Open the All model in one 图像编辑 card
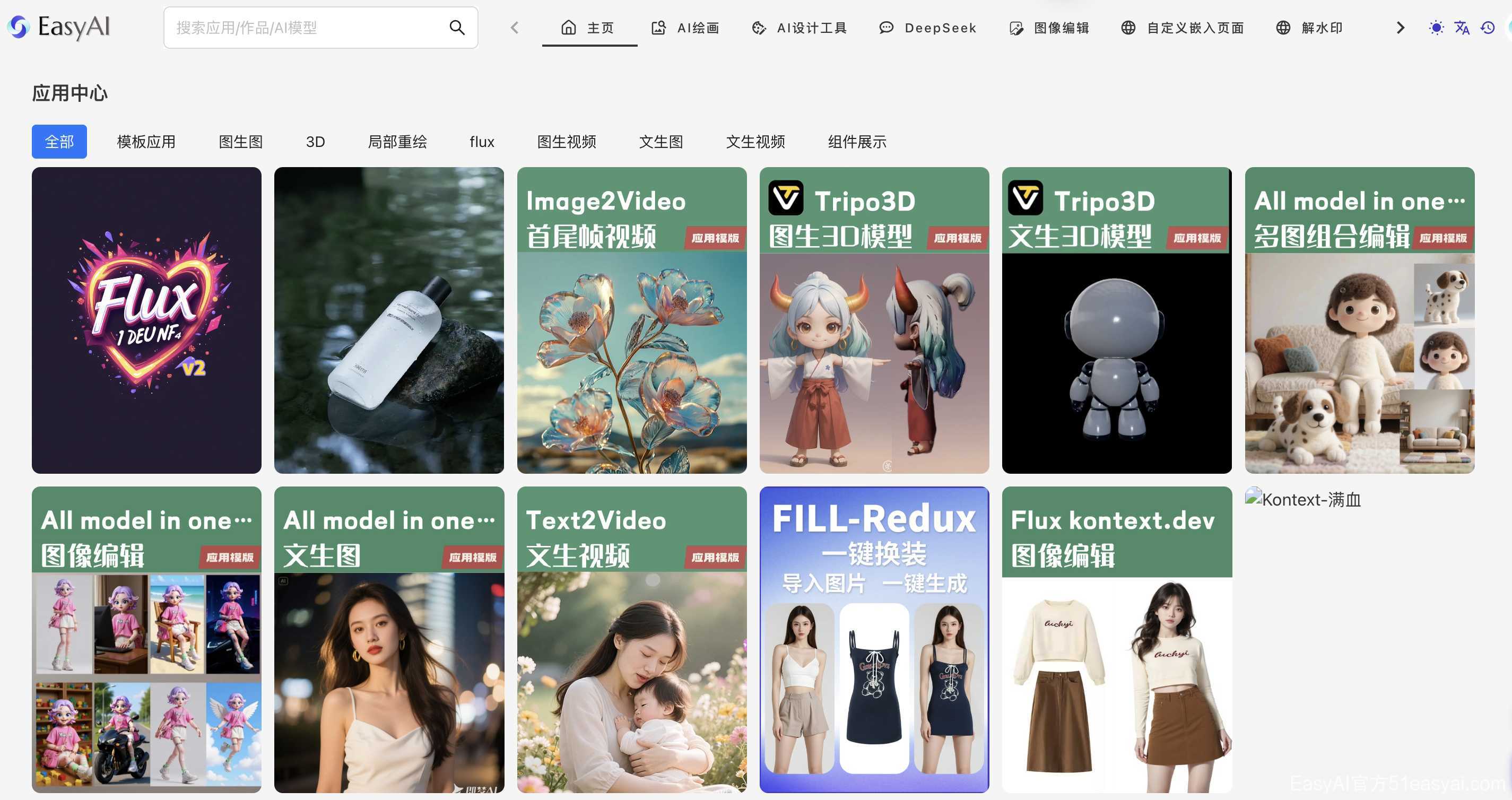1512x800 pixels. 147,640
